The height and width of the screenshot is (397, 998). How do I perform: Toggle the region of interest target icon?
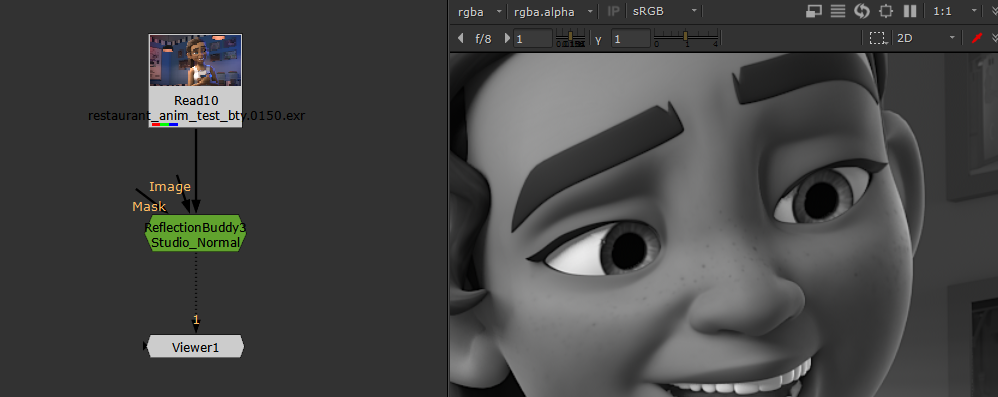coord(885,11)
